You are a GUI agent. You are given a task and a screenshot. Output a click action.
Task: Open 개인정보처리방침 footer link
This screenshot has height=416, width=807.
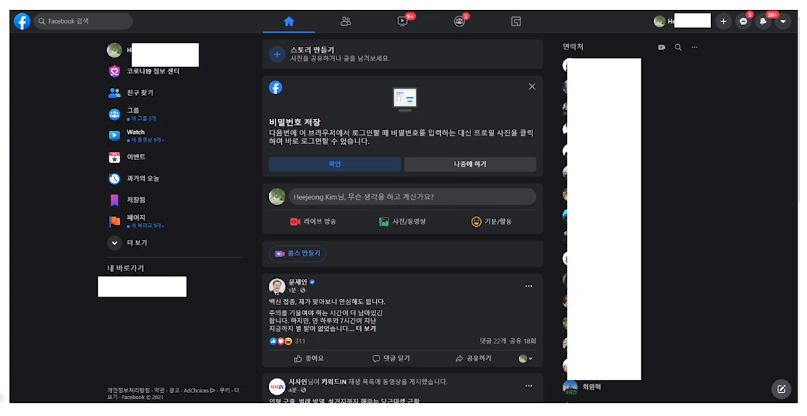pos(128,391)
